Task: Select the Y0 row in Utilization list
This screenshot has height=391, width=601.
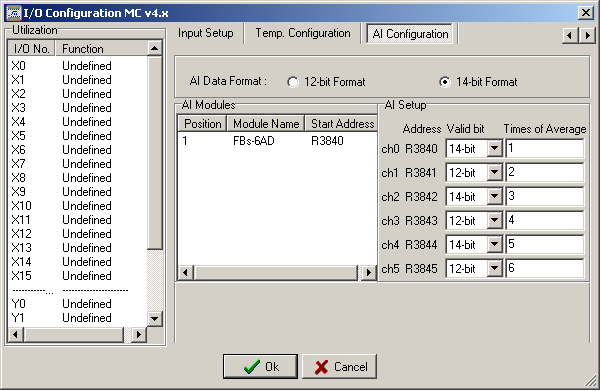Action: 77,304
